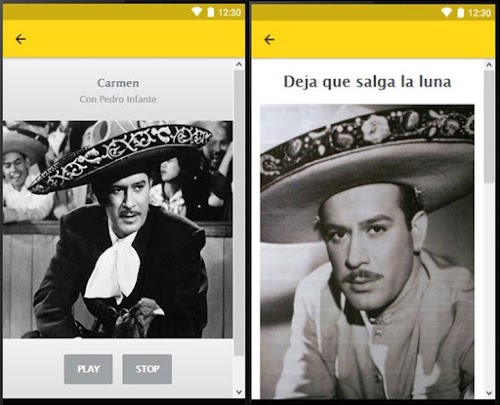500x405 pixels.
Task: Click the scroll-down arrow on right phone screen
Action: tap(489, 393)
